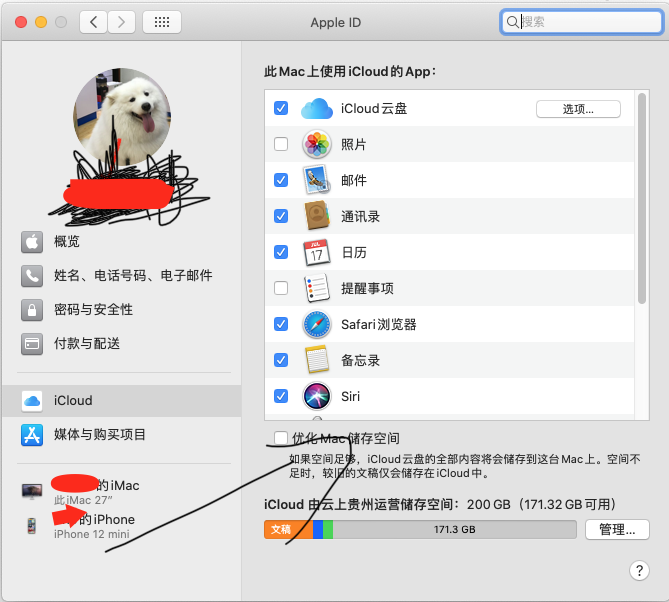Click the blue storage bar segment
Screen dimensions: 669x602
click(x=318, y=529)
